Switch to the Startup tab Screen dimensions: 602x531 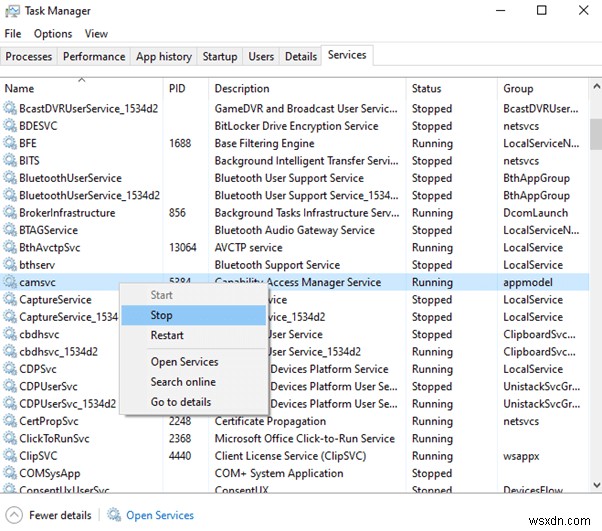(220, 56)
